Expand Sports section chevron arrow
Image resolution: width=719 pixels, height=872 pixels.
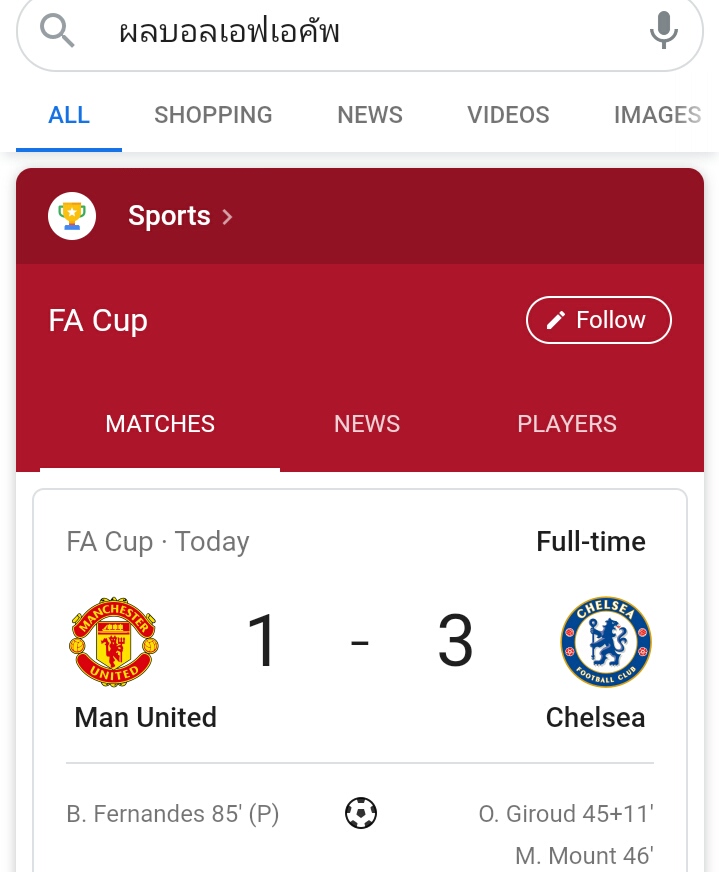coord(227,216)
